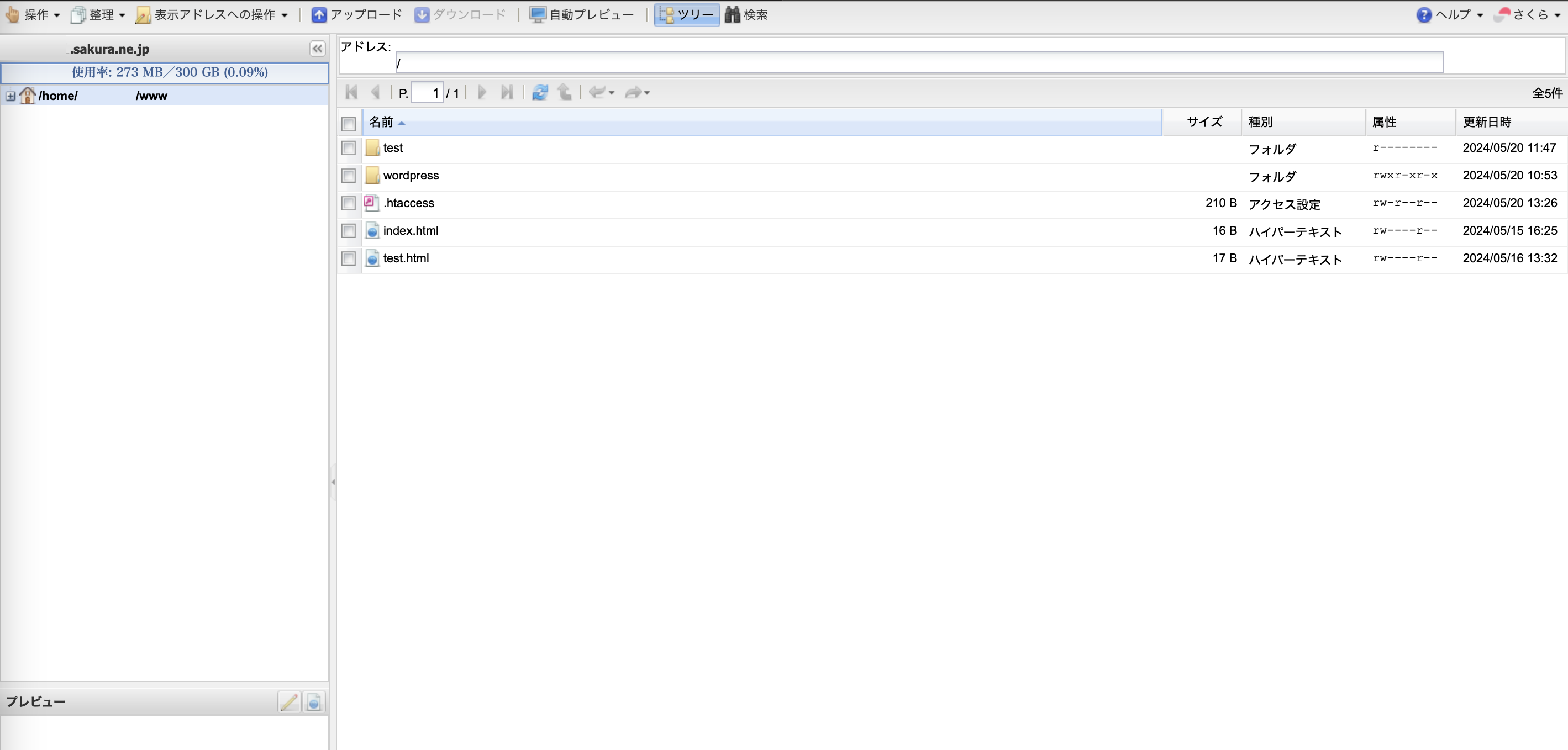Select the index.html file name

[411, 230]
